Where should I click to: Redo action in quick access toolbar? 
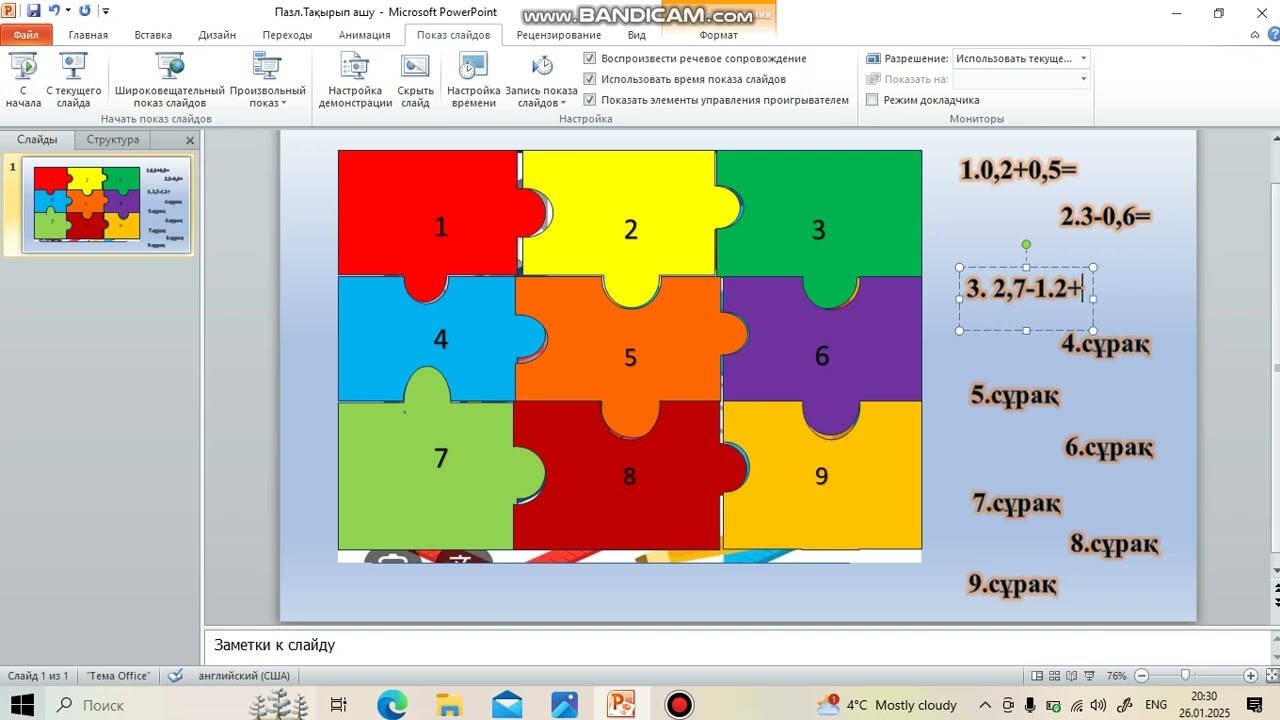[84, 11]
